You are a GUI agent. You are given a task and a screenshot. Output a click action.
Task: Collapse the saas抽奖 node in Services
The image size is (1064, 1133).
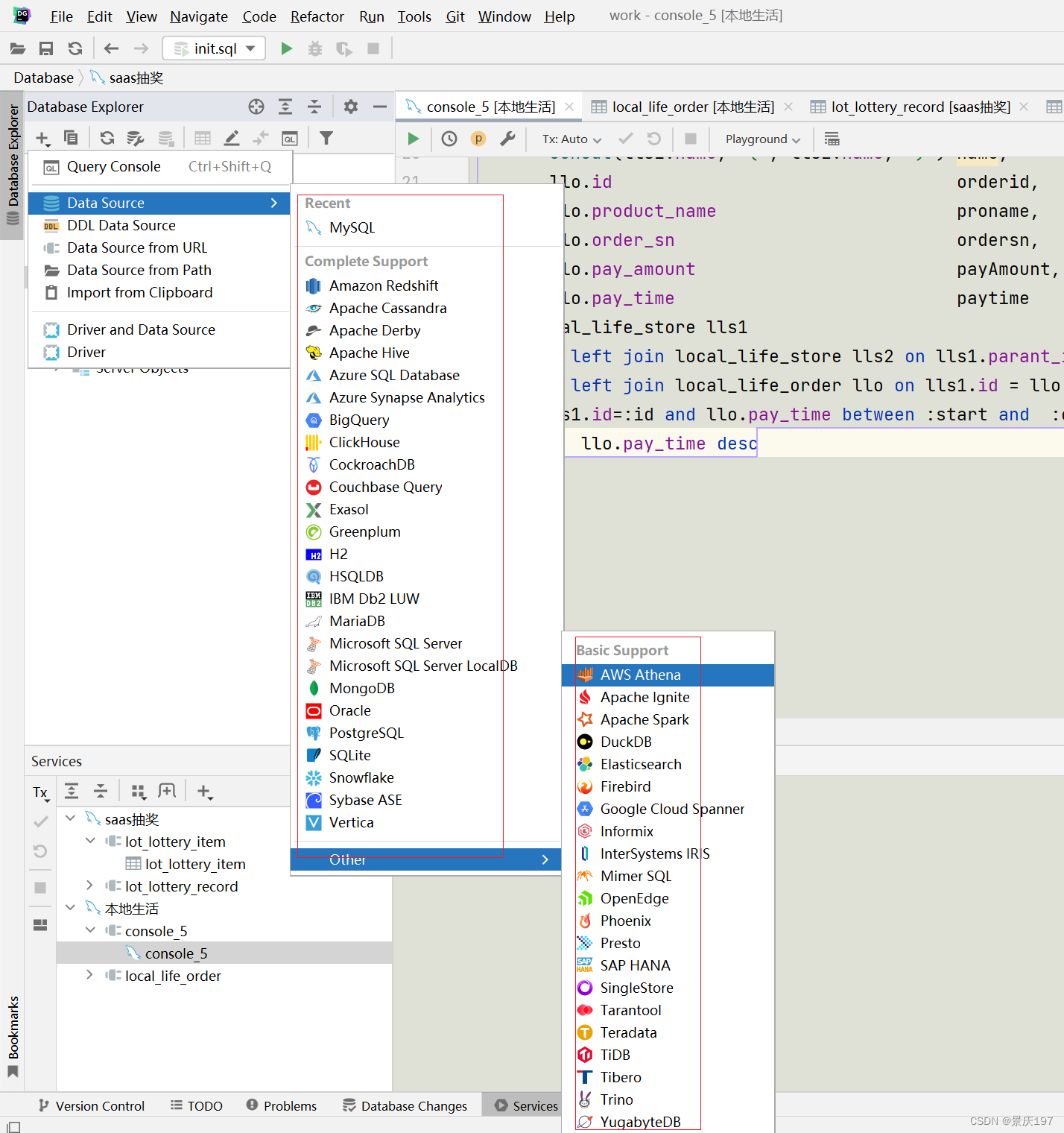[71, 818]
